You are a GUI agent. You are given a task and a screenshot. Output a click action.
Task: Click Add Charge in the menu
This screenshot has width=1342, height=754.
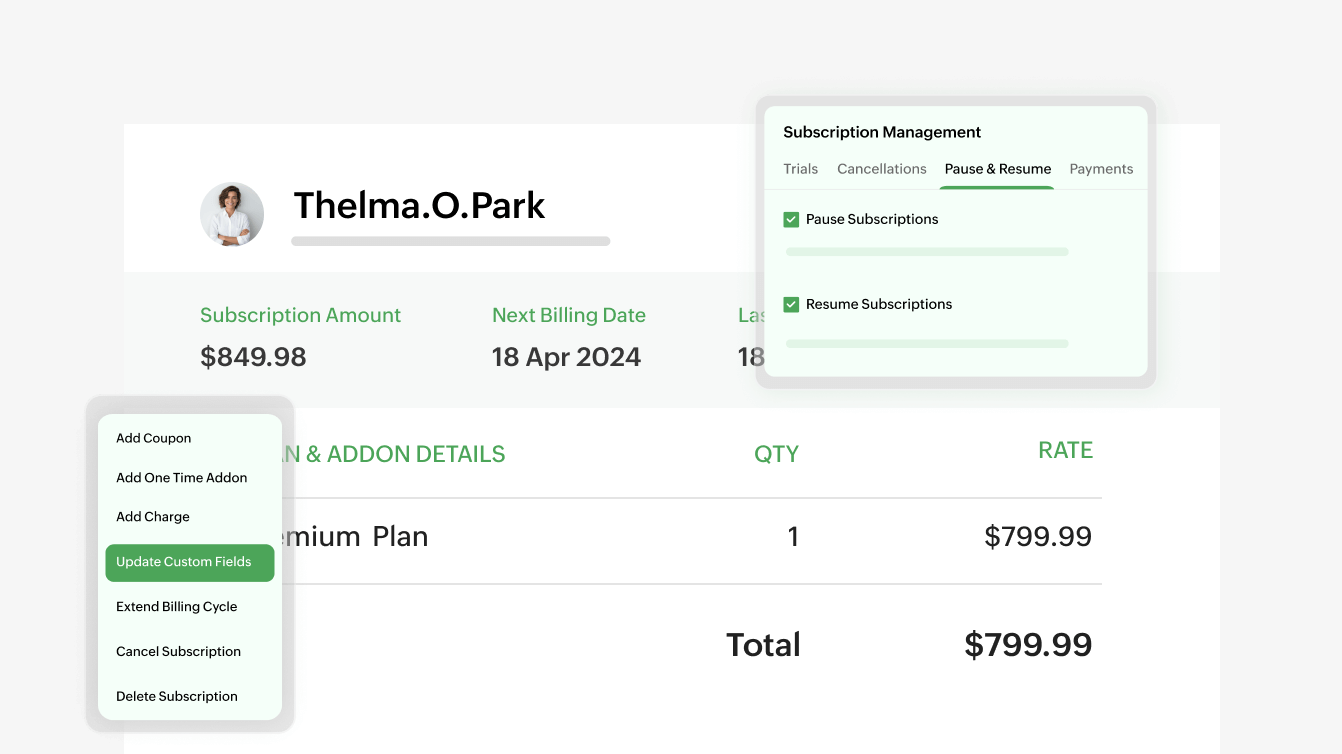(x=152, y=517)
